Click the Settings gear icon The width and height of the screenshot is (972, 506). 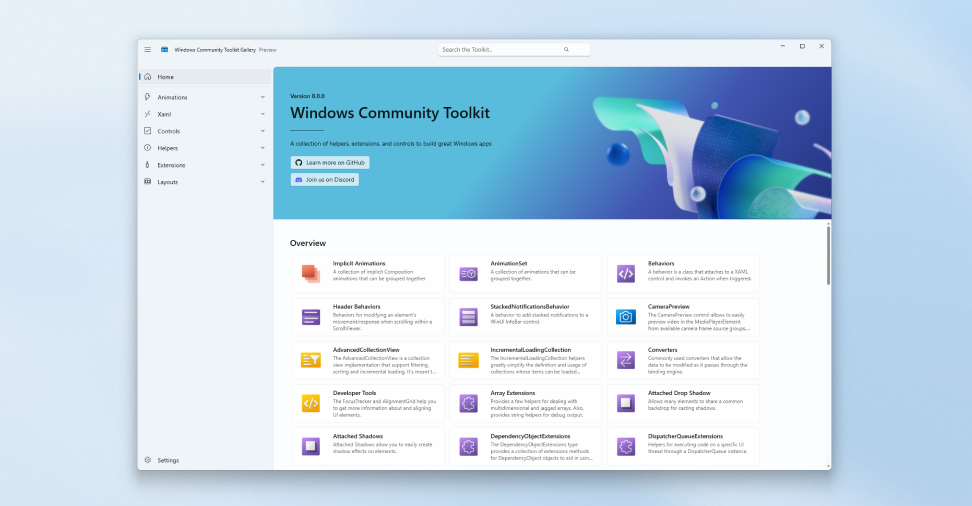[x=148, y=460]
